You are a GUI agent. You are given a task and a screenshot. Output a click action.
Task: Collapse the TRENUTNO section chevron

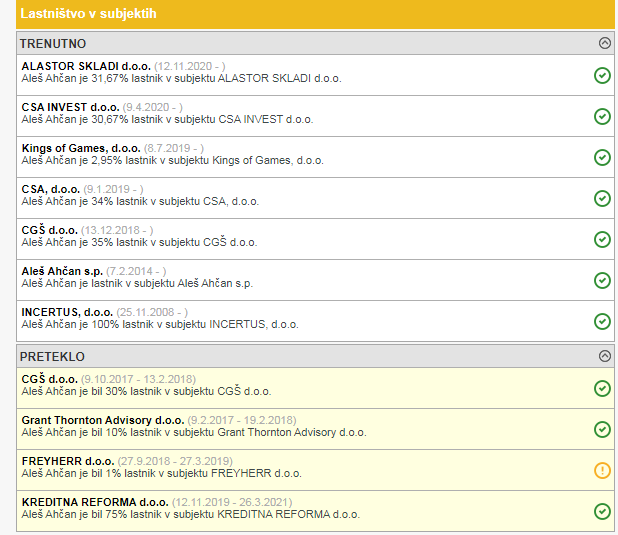point(603,43)
